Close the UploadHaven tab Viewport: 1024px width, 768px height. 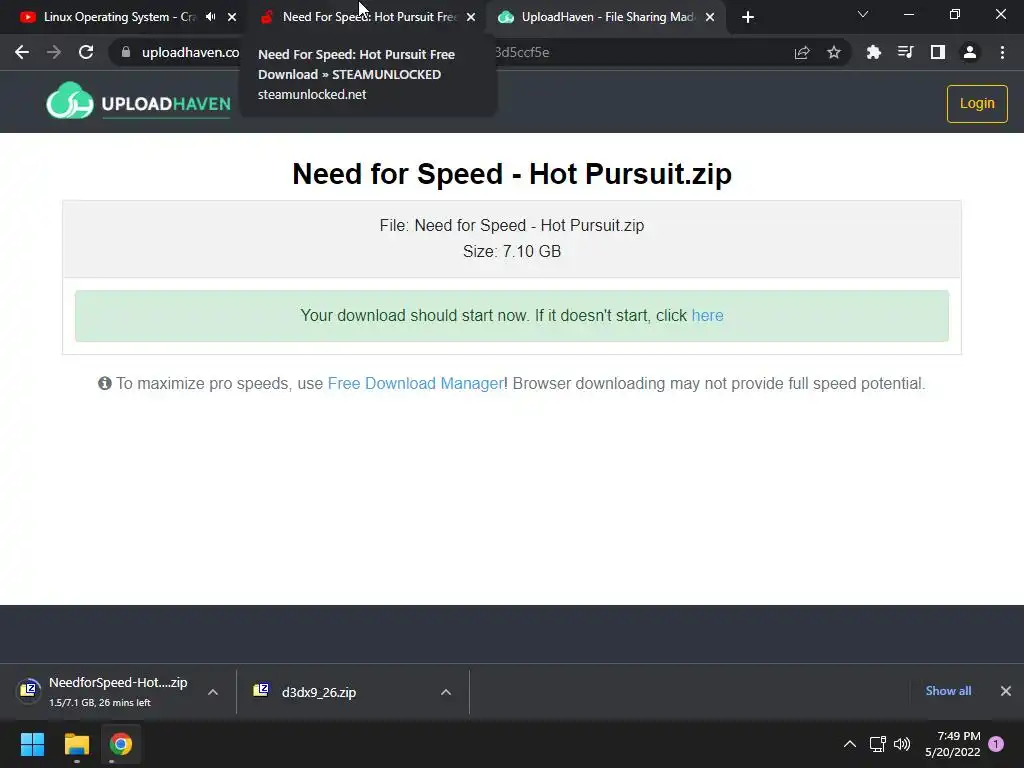(710, 17)
